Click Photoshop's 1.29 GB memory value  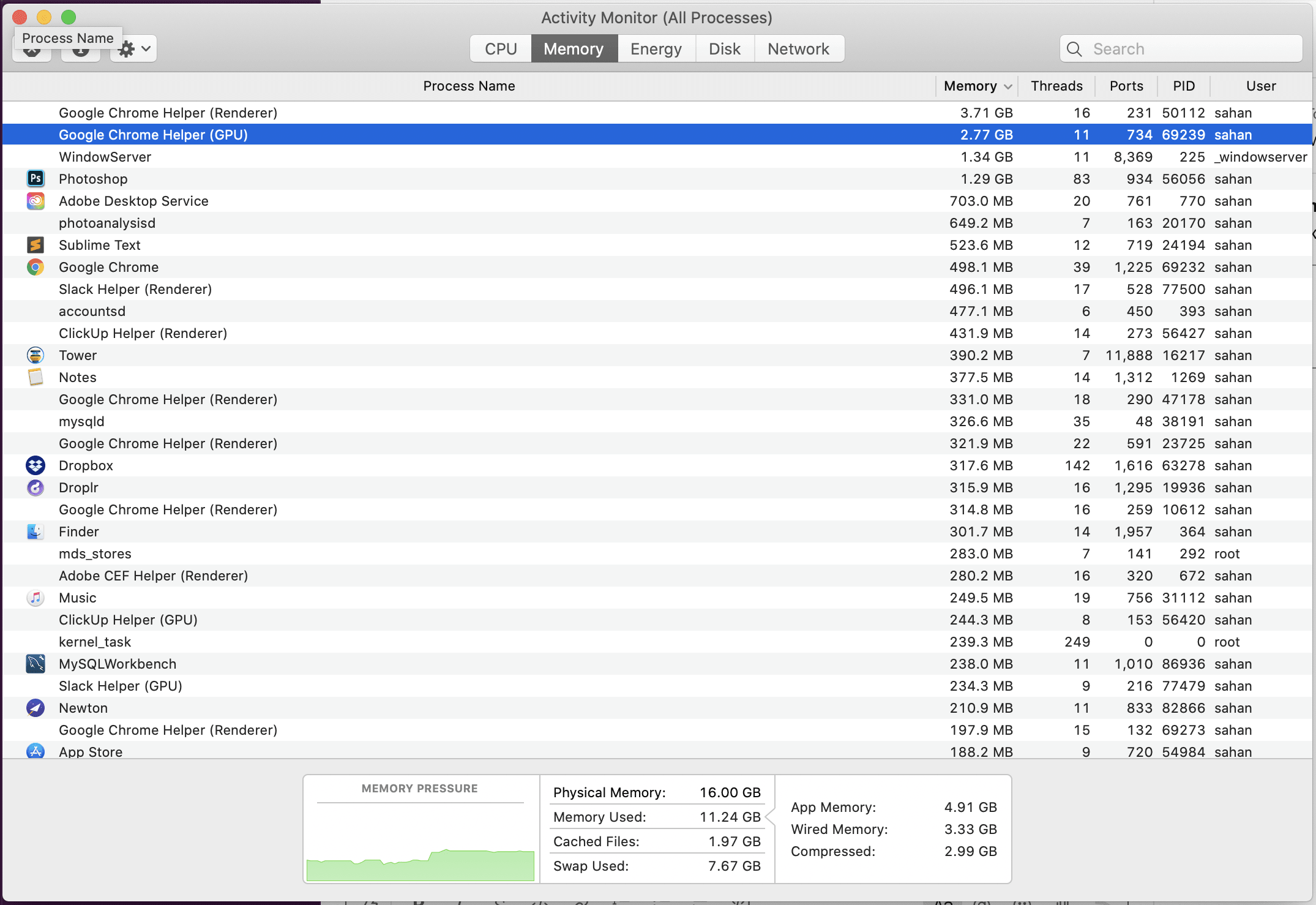pyautogui.click(x=986, y=179)
